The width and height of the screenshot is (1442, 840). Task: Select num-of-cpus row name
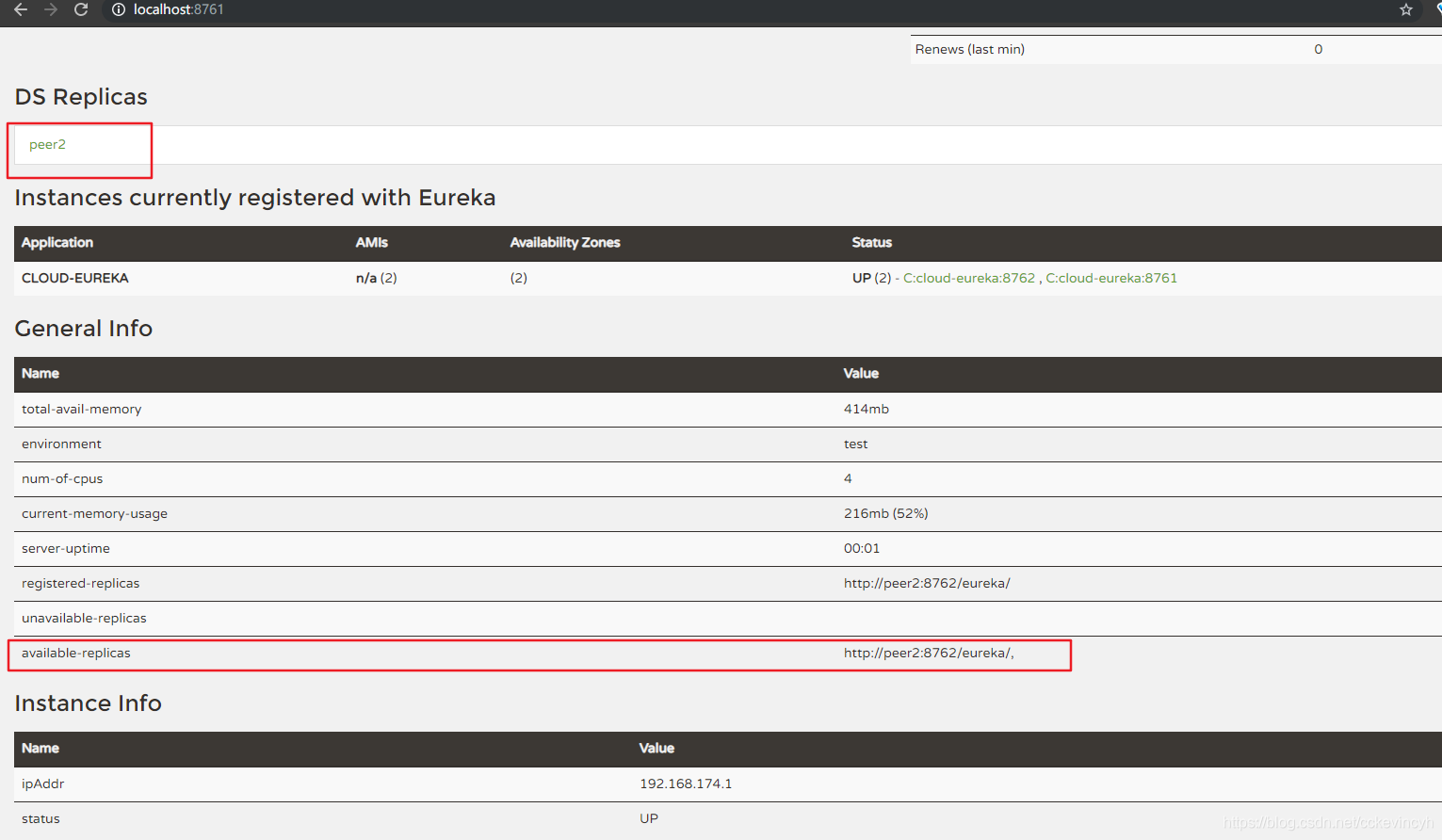click(x=62, y=478)
